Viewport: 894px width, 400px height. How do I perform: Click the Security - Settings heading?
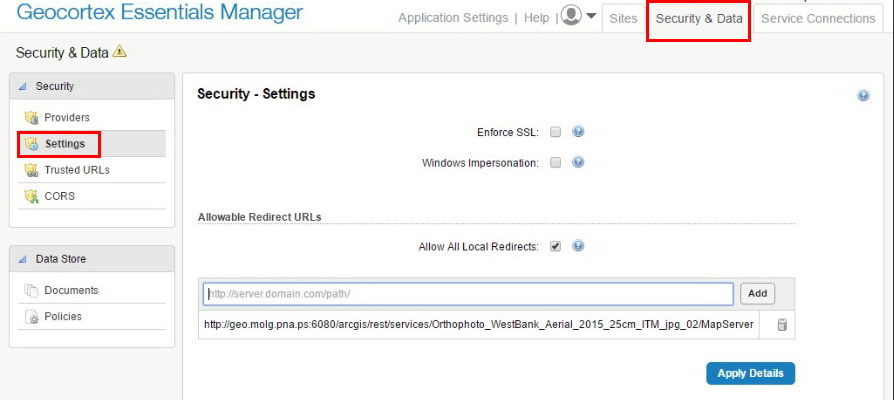[256, 94]
